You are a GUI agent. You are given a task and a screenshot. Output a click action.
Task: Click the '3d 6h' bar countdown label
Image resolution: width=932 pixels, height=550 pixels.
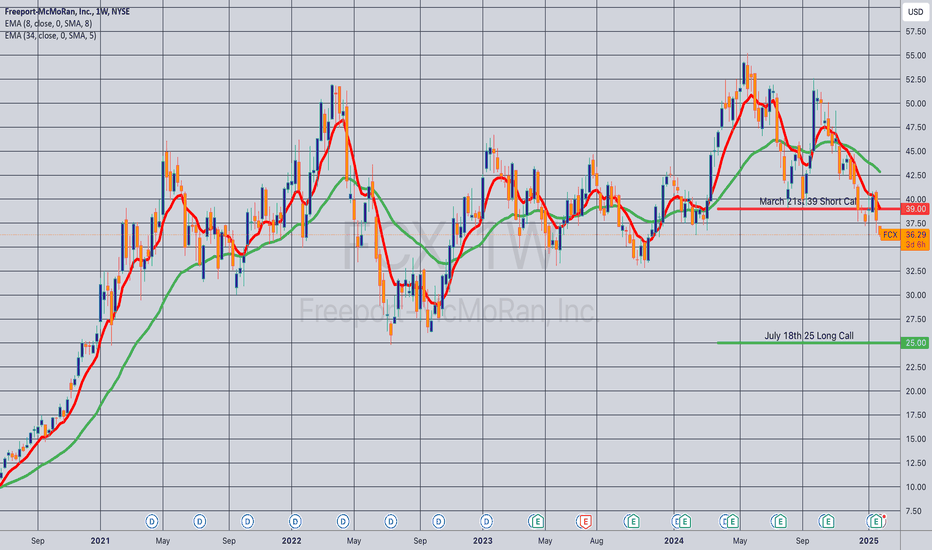915,245
